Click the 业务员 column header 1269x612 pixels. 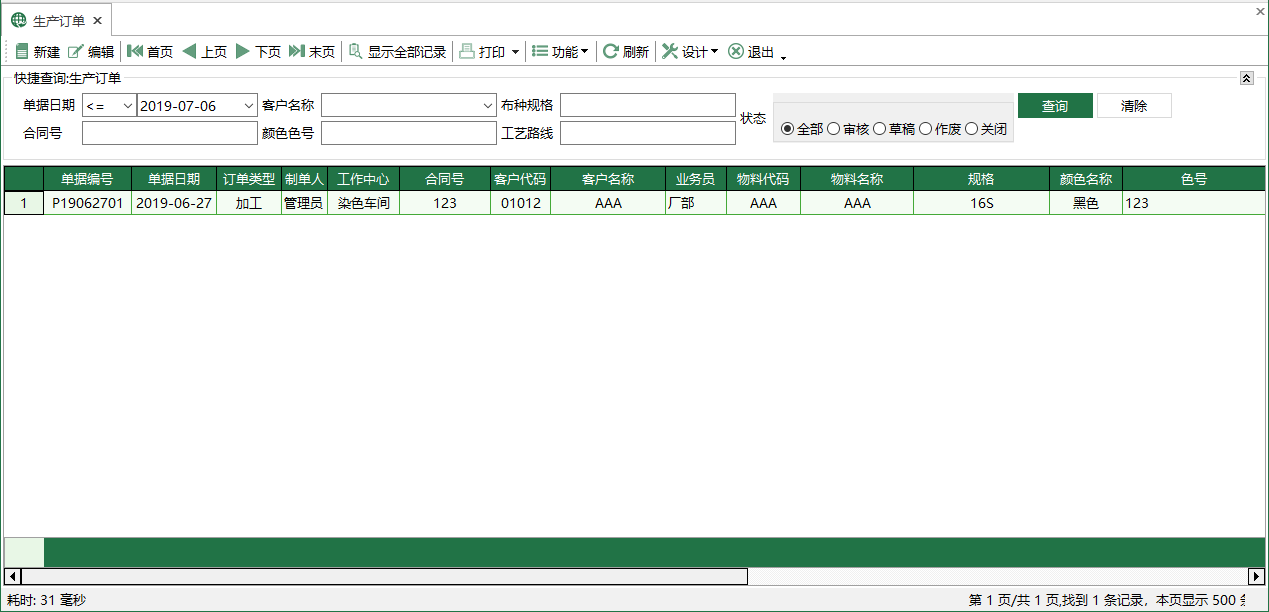(x=695, y=179)
